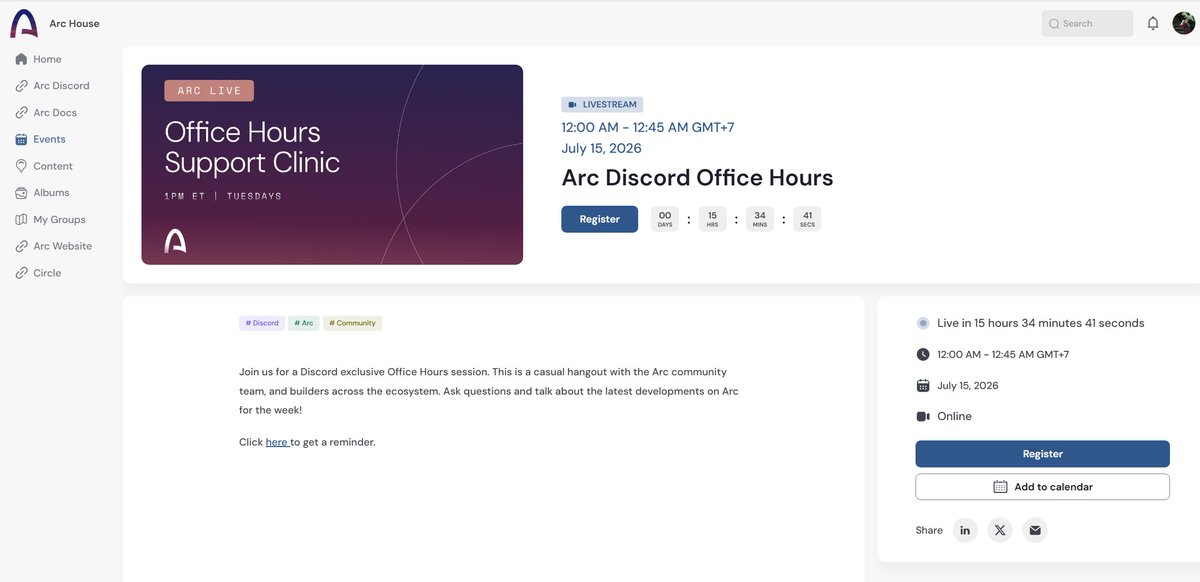
Task: Select the # Arc tag
Action: [x=304, y=323]
